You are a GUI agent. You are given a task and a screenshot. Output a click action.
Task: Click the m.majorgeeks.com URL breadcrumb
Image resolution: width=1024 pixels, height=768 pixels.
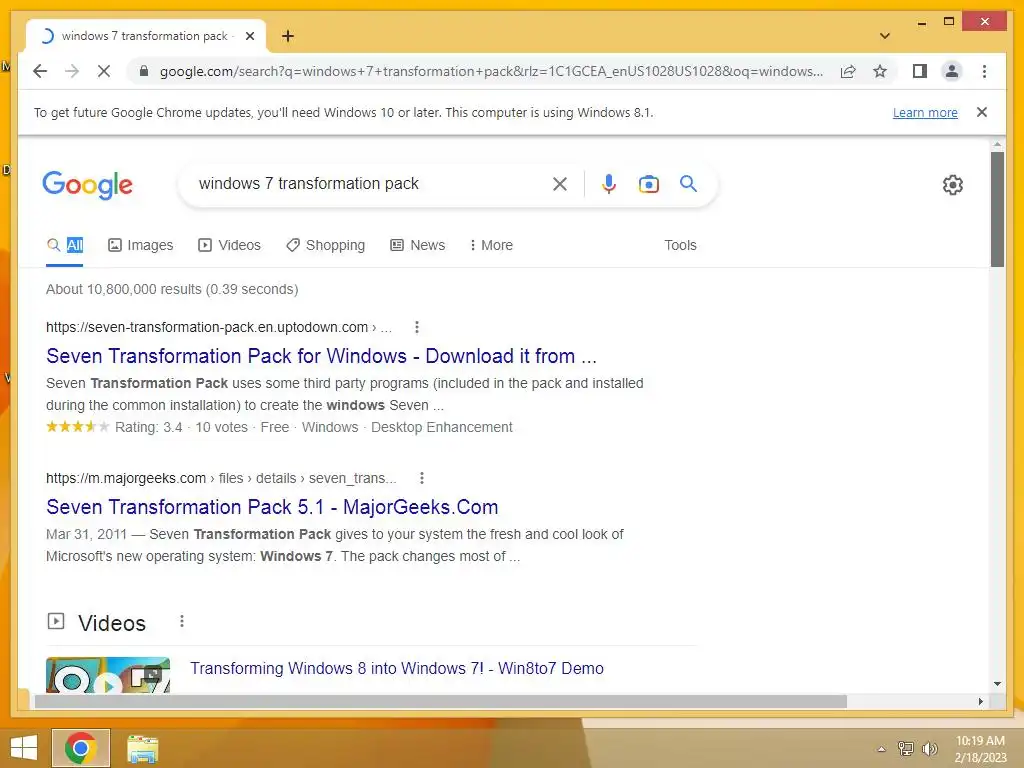[221, 478]
